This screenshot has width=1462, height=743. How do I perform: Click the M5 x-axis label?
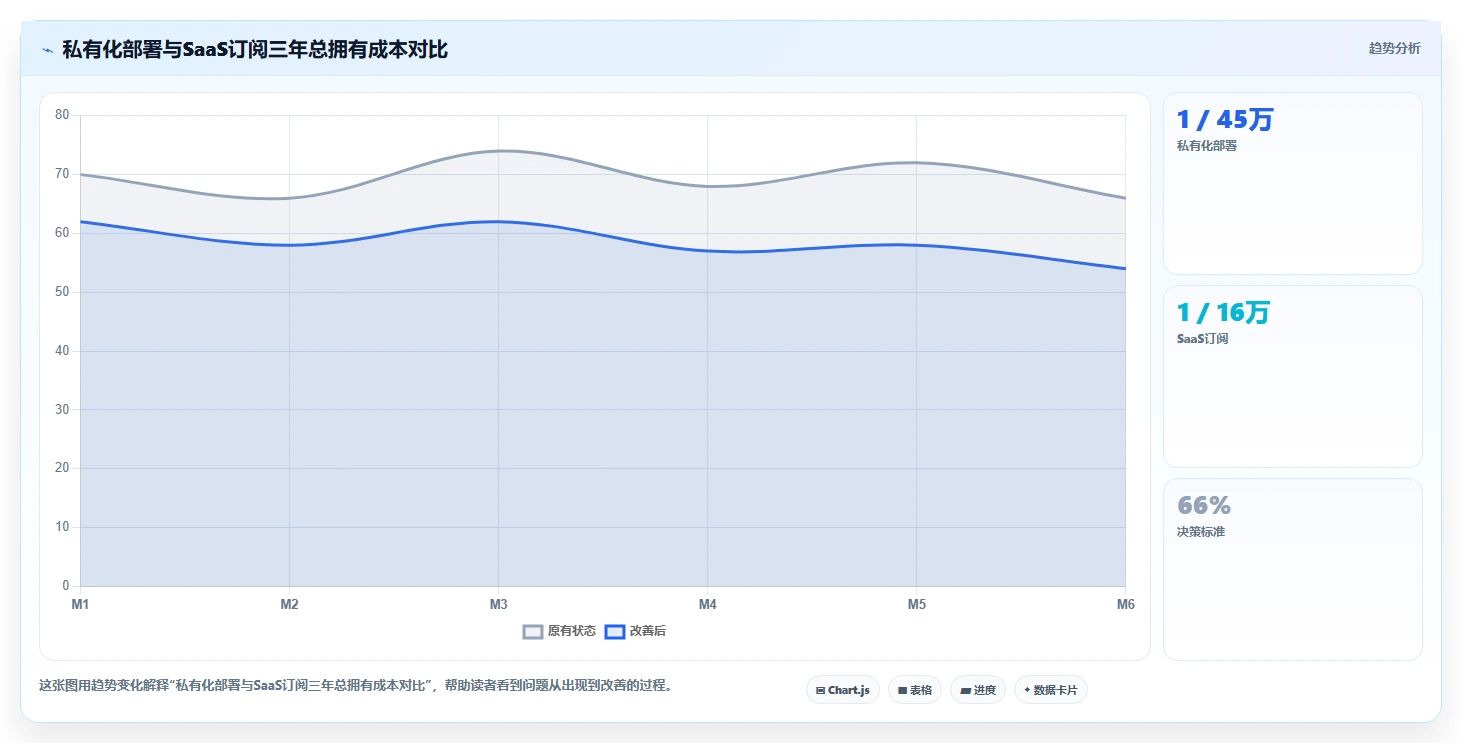tap(916, 604)
